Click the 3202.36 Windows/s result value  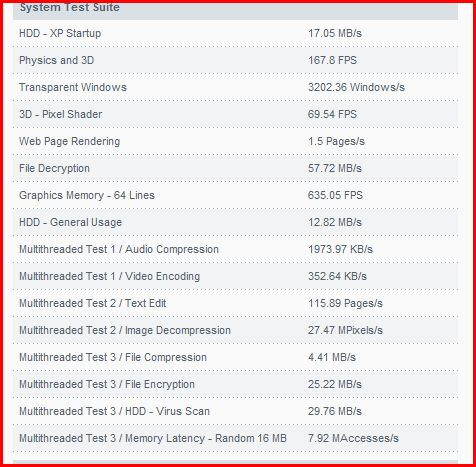pos(356,87)
